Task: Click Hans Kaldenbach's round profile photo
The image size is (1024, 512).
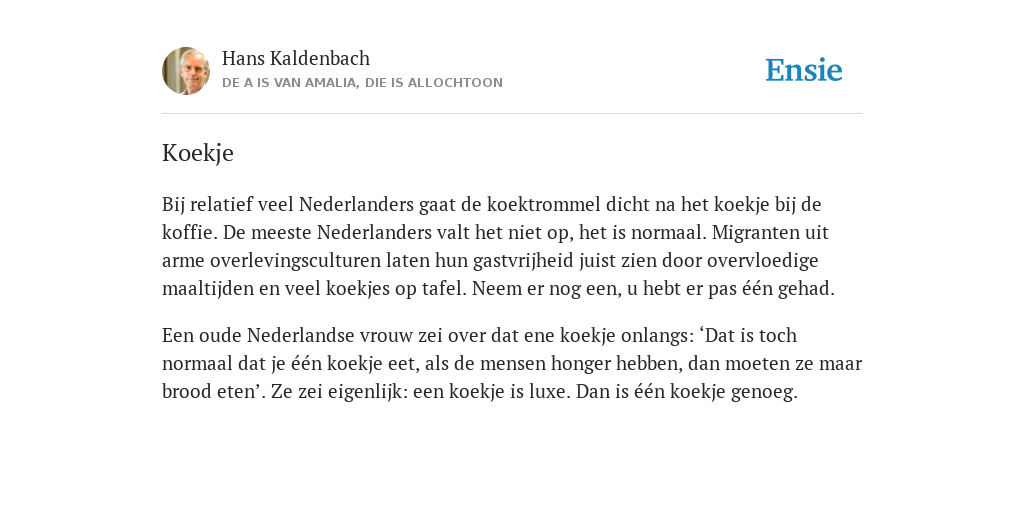Action: (186, 71)
